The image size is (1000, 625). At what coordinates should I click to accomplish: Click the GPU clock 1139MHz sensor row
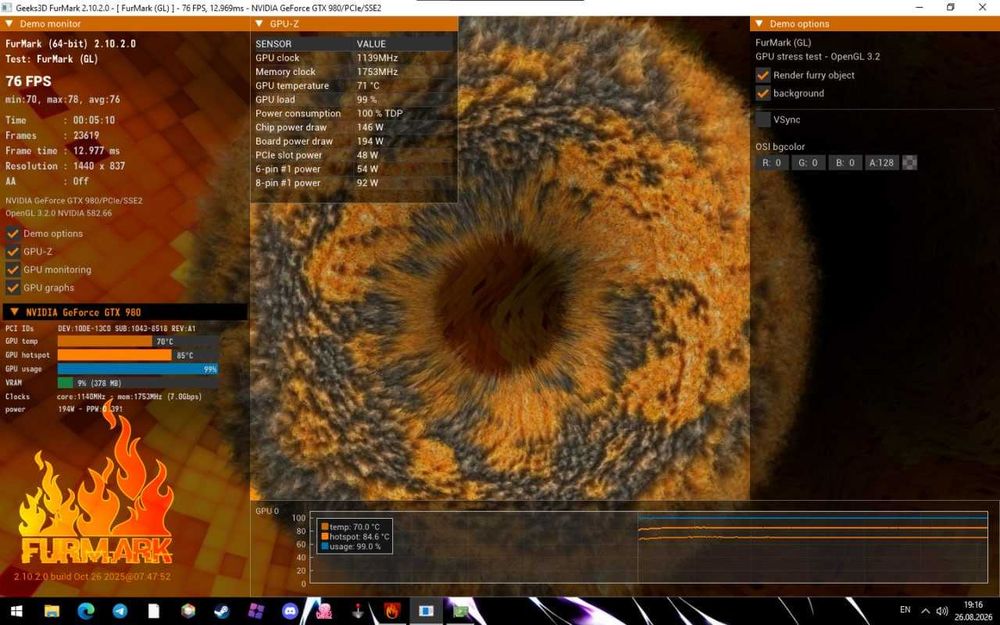point(354,58)
